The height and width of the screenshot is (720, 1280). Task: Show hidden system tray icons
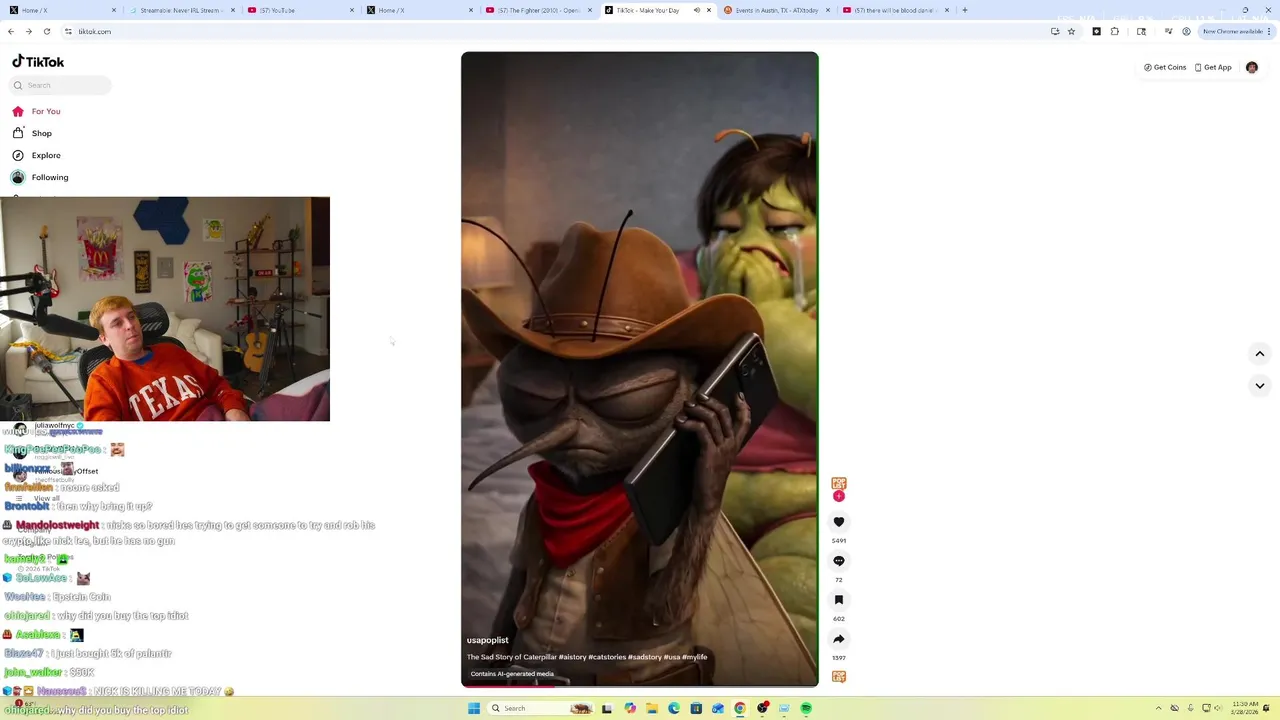1159,708
